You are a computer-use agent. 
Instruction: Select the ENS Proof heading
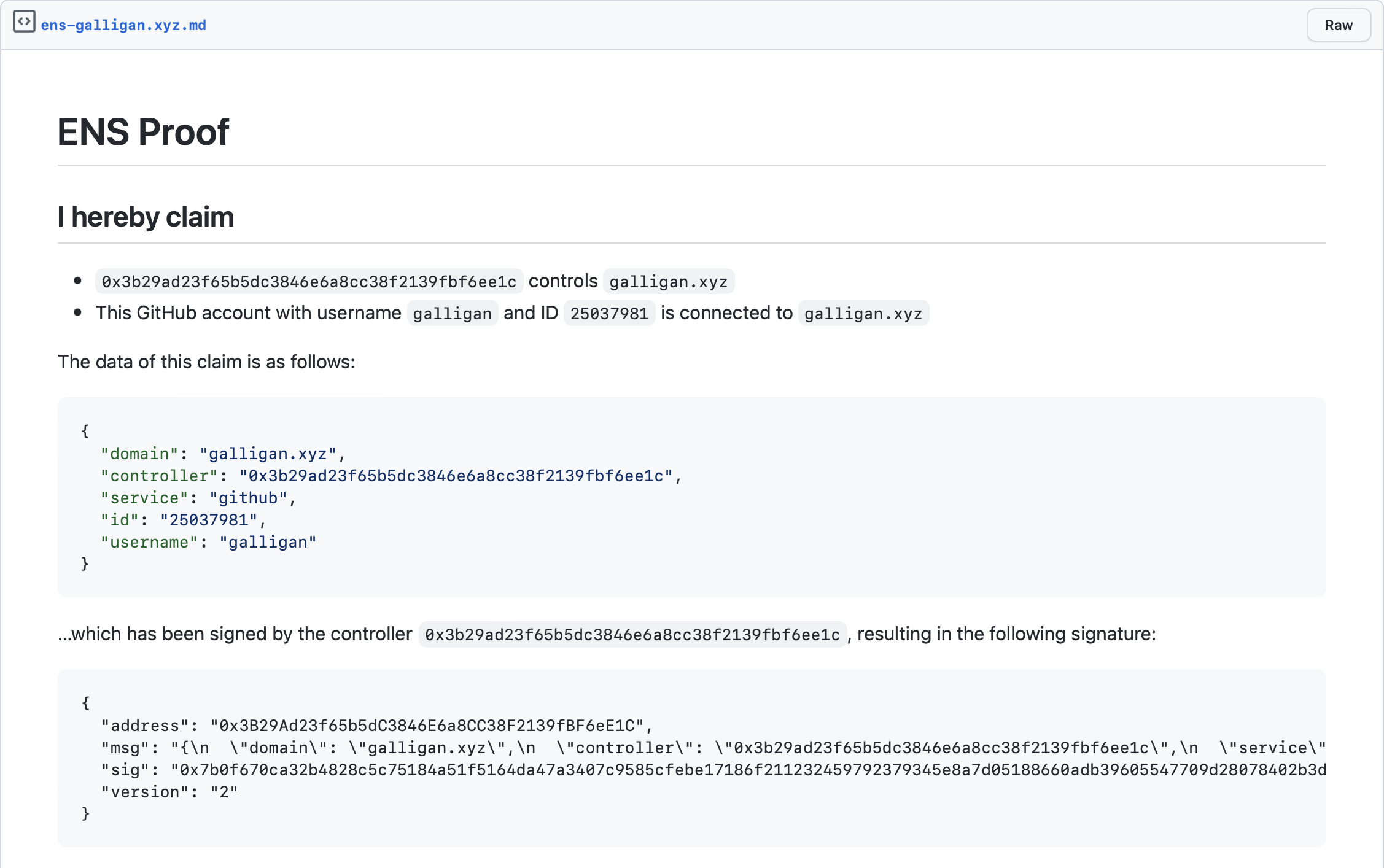143,131
